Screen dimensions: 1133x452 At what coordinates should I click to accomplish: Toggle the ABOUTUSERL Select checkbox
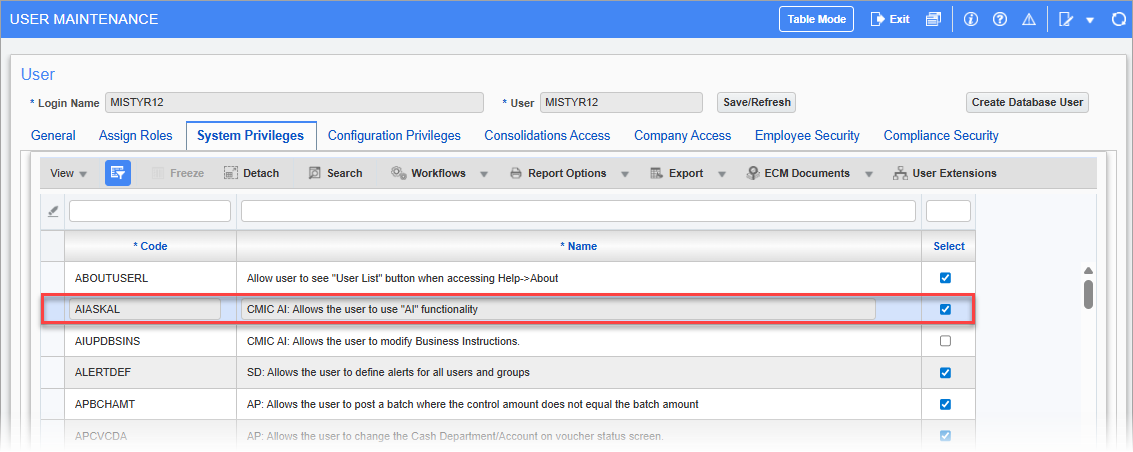(x=944, y=278)
